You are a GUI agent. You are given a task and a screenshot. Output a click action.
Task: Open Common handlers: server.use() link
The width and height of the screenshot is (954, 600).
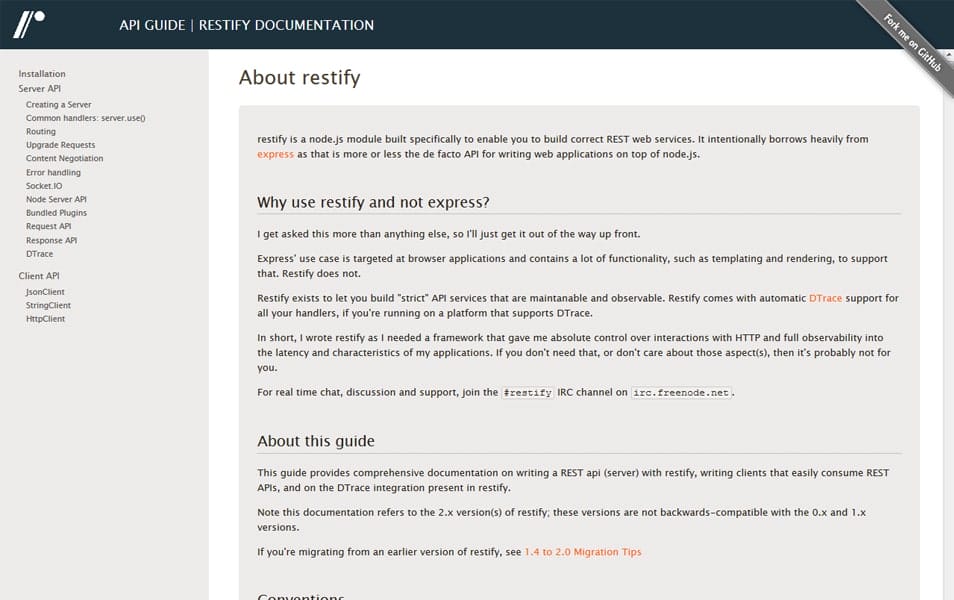(x=86, y=118)
